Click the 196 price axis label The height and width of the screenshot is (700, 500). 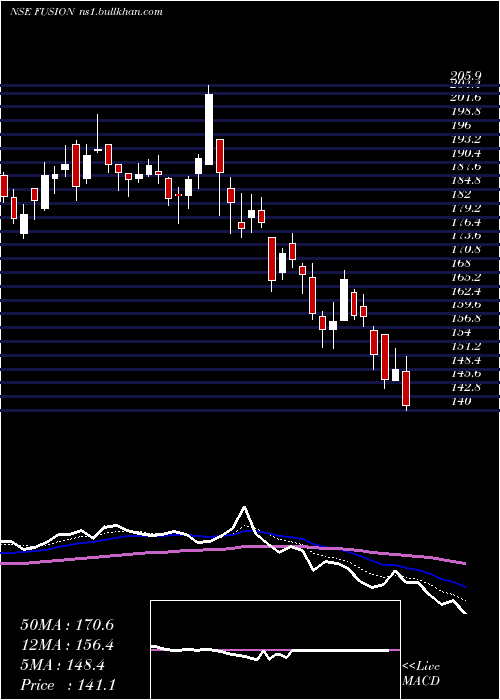461,125
